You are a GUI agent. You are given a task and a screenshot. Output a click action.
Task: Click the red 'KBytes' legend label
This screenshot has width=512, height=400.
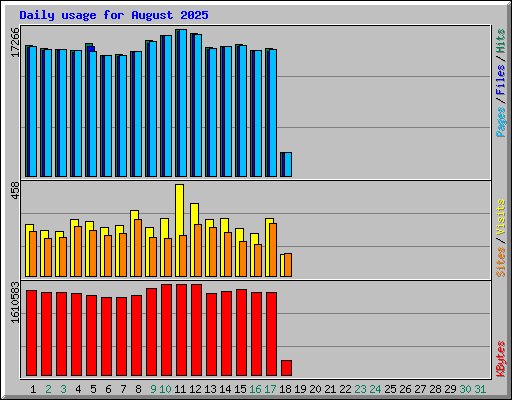(x=501, y=359)
